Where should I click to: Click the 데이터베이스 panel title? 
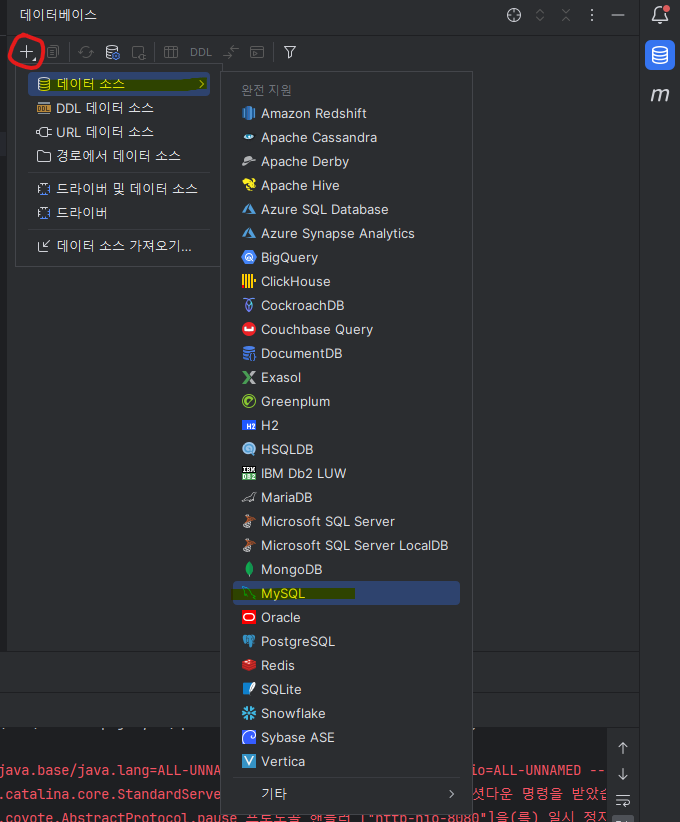pyautogui.click(x=58, y=15)
